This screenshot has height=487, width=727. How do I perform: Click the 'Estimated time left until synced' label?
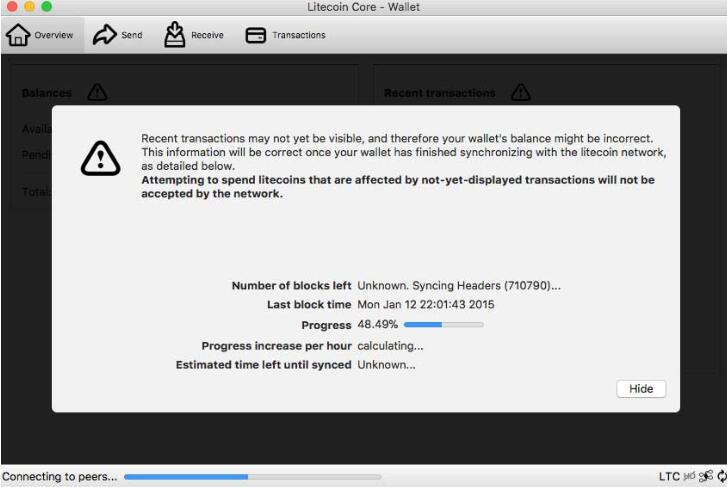click(263, 365)
